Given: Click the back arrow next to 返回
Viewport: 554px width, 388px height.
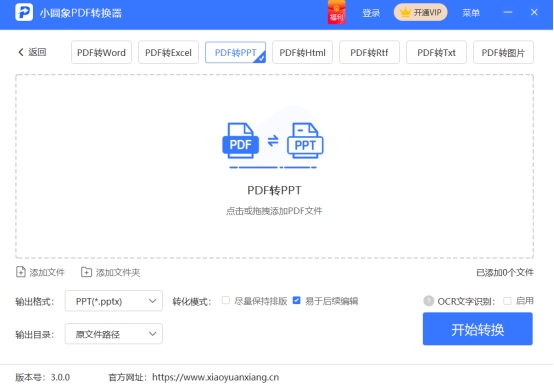Looking at the screenshot, I should [21, 52].
